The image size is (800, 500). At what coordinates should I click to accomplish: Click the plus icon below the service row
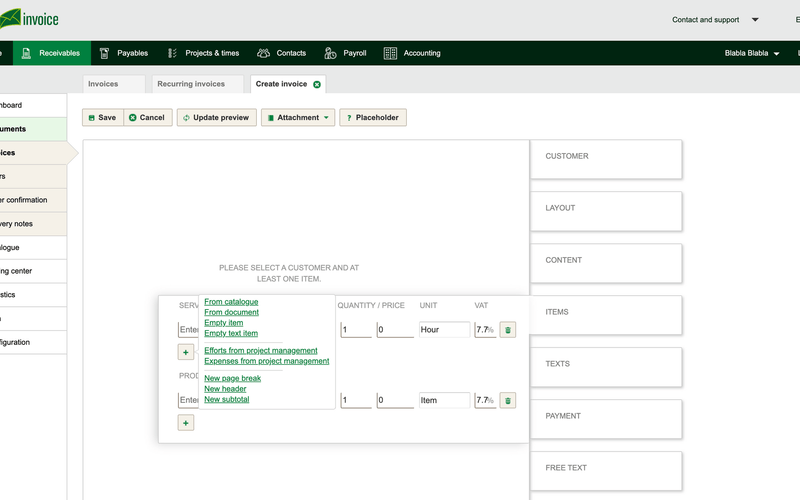click(x=186, y=352)
